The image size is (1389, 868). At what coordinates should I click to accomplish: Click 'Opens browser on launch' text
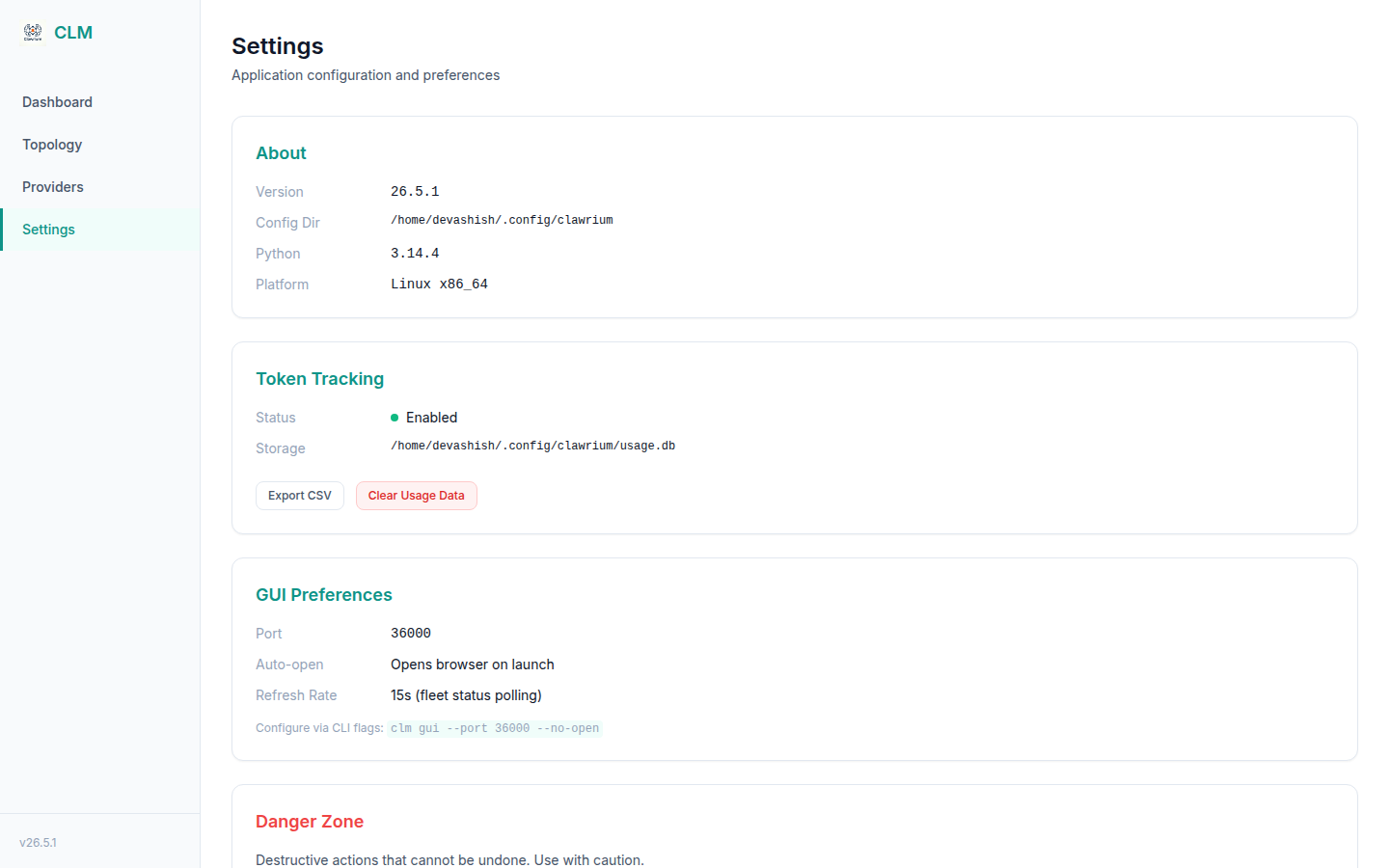(473, 665)
